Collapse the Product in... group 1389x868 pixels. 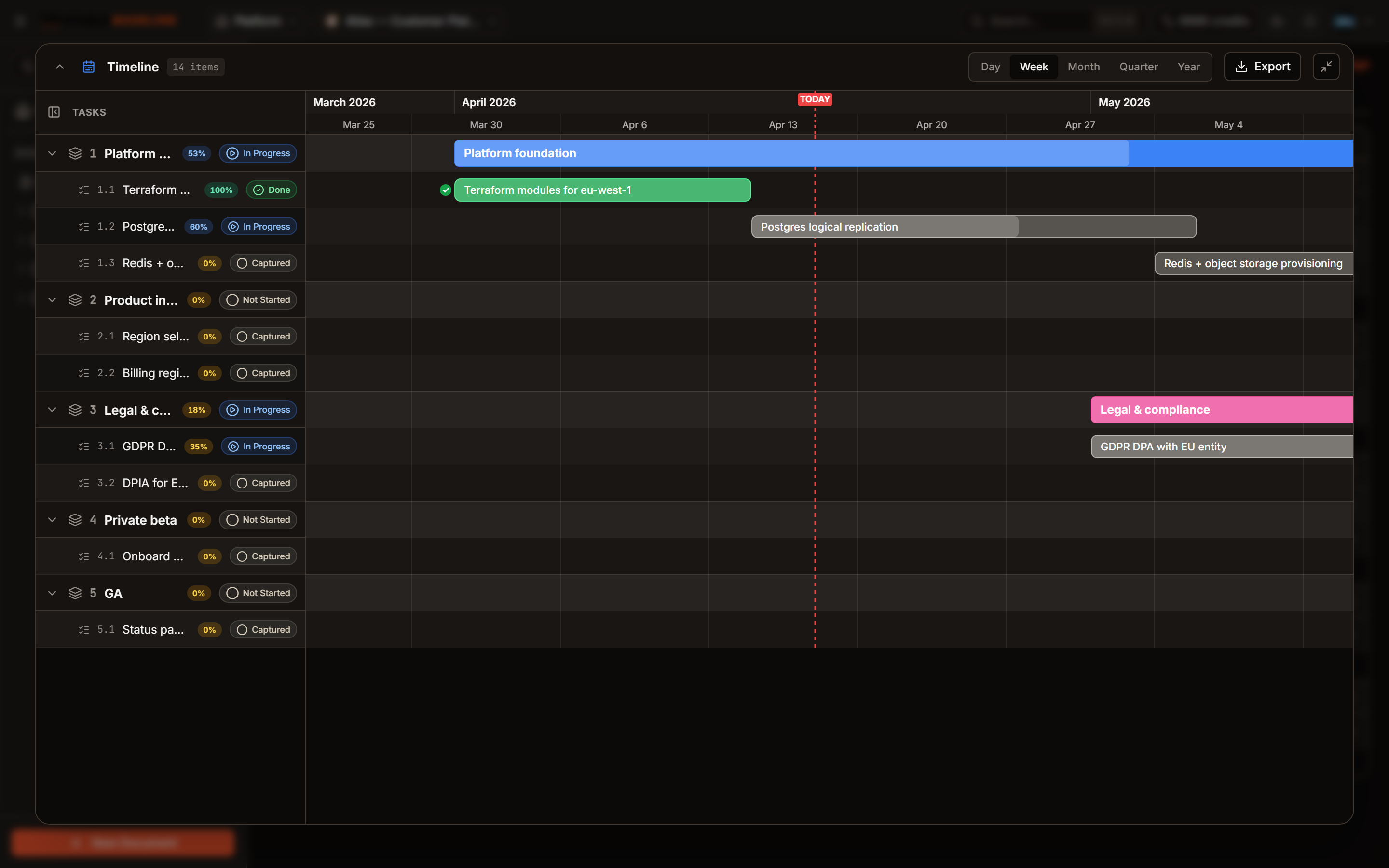[x=52, y=299]
